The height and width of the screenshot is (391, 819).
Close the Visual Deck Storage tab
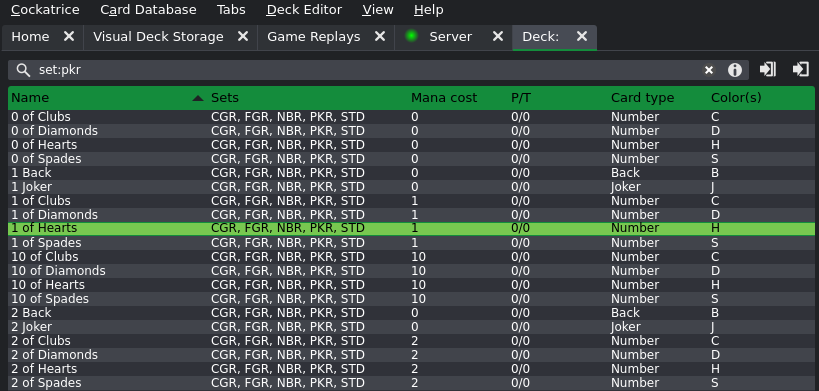(243, 37)
